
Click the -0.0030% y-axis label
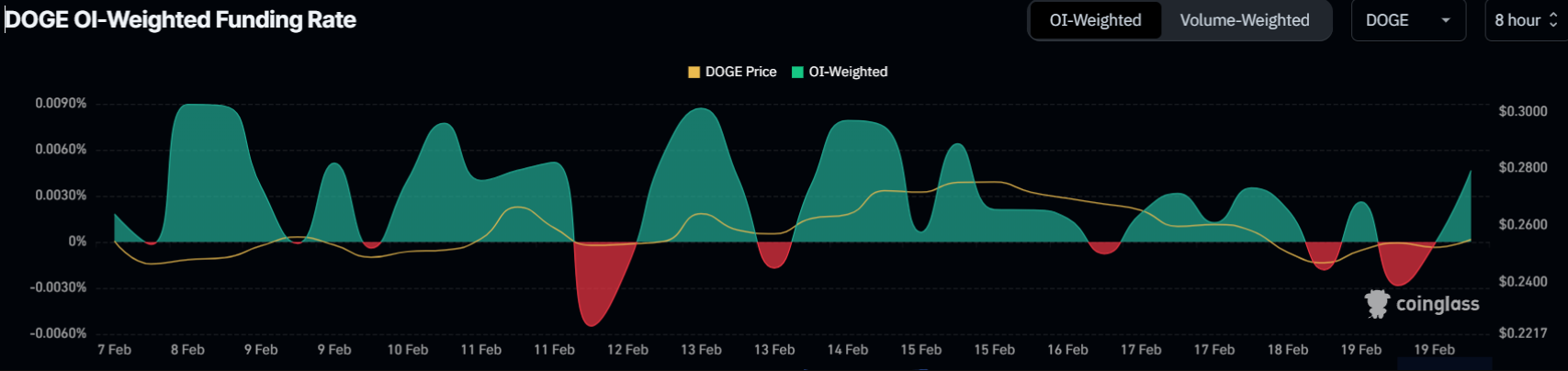click(58, 287)
